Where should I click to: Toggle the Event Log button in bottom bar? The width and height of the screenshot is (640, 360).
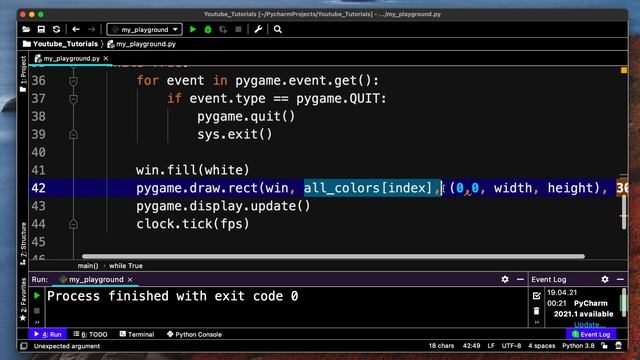tap(591, 334)
